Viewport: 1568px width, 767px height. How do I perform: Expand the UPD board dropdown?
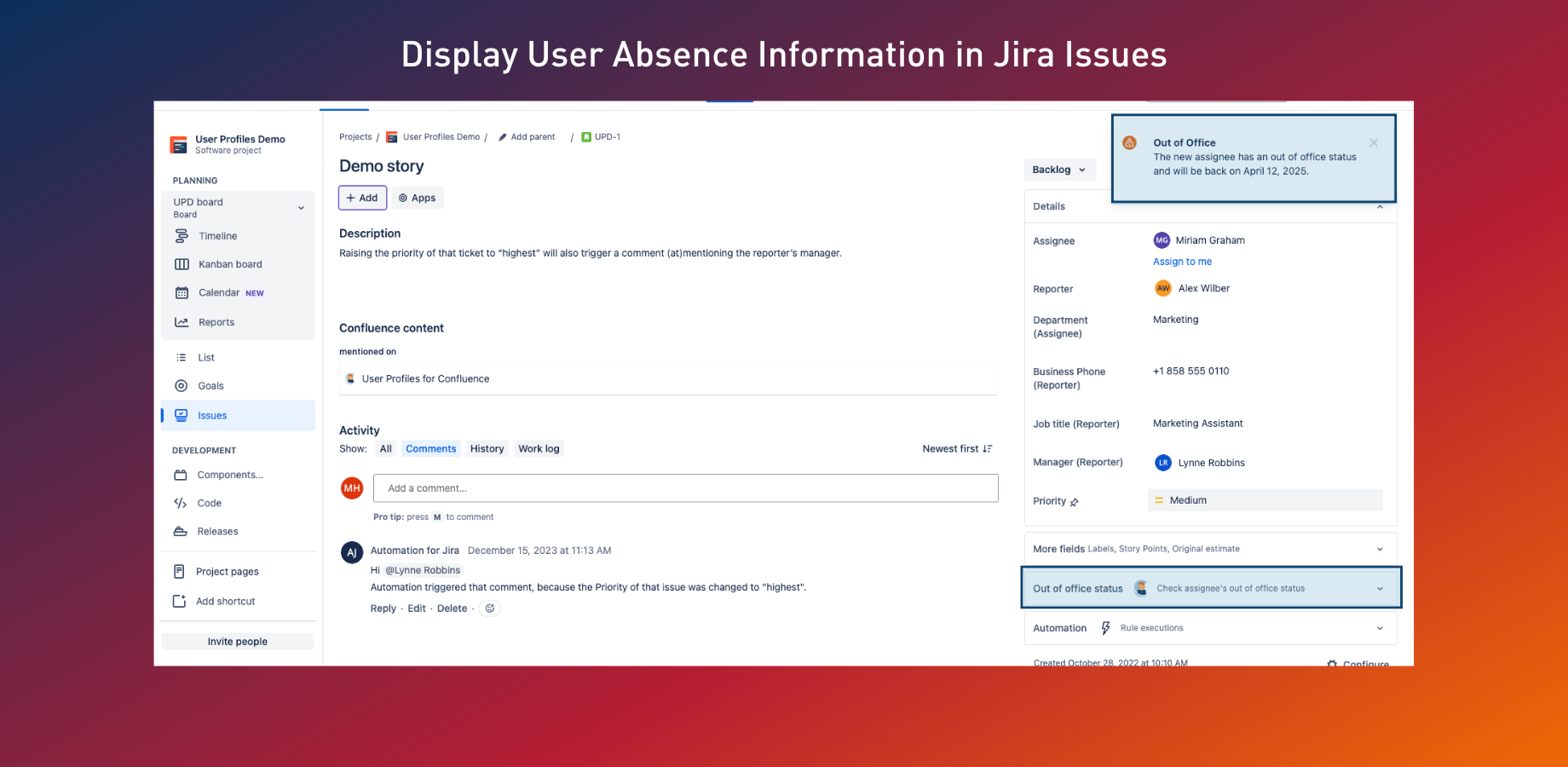coord(301,208)
